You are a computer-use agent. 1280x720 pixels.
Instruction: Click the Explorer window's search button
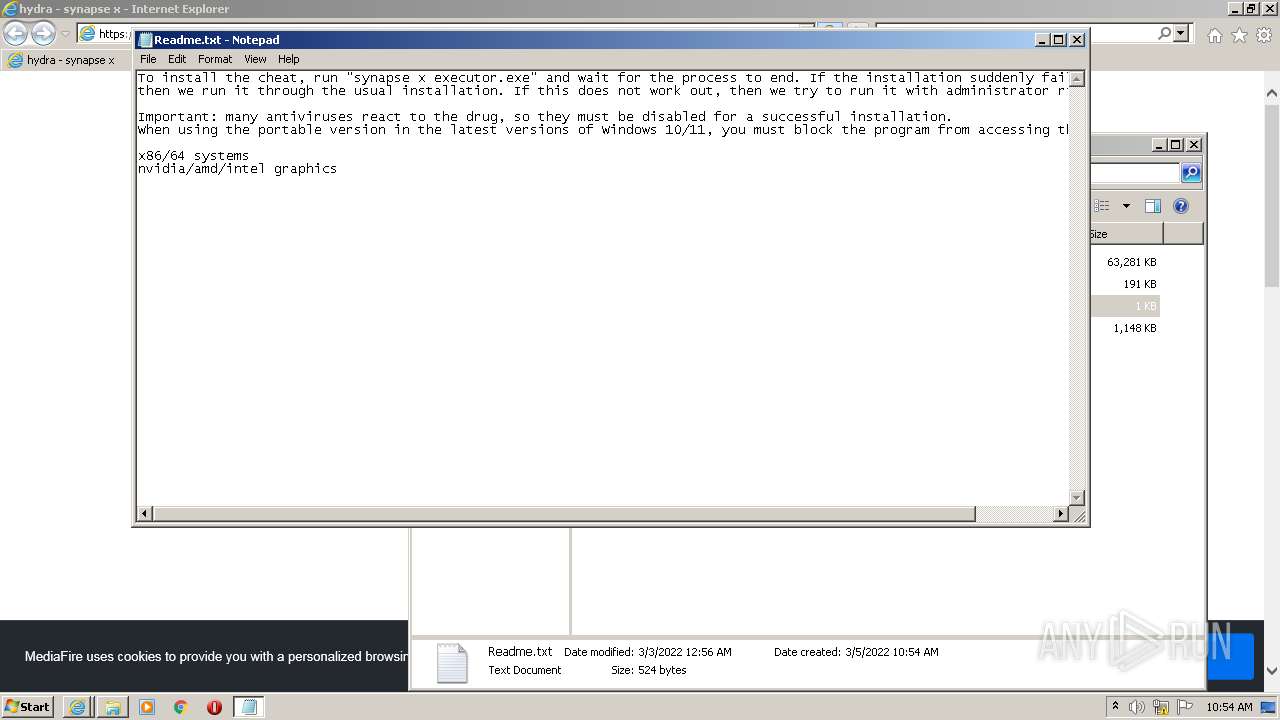tap(1191, 173)
